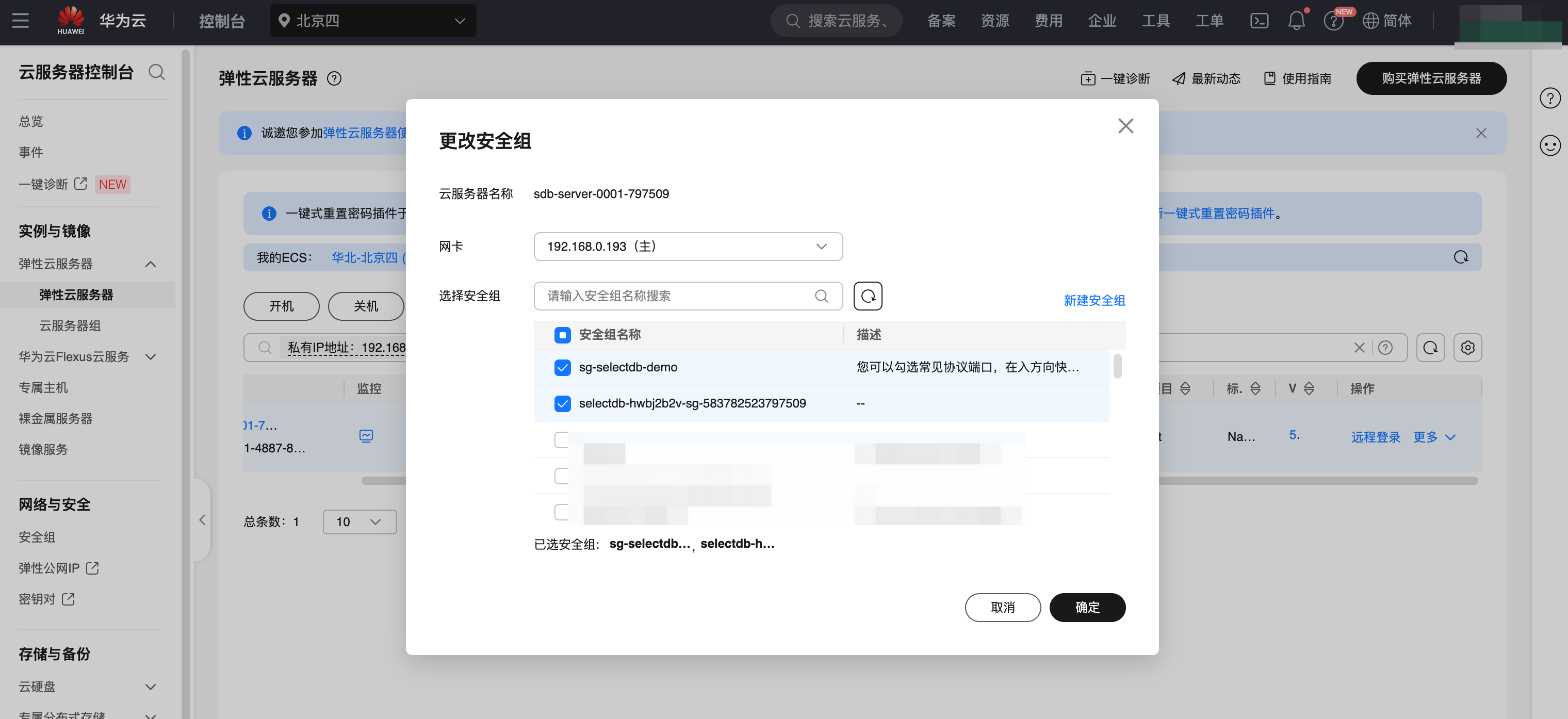Screen dimensions: 1568x719
Task: Search the cloud server console sidebar
Action: tap(157, 72)
